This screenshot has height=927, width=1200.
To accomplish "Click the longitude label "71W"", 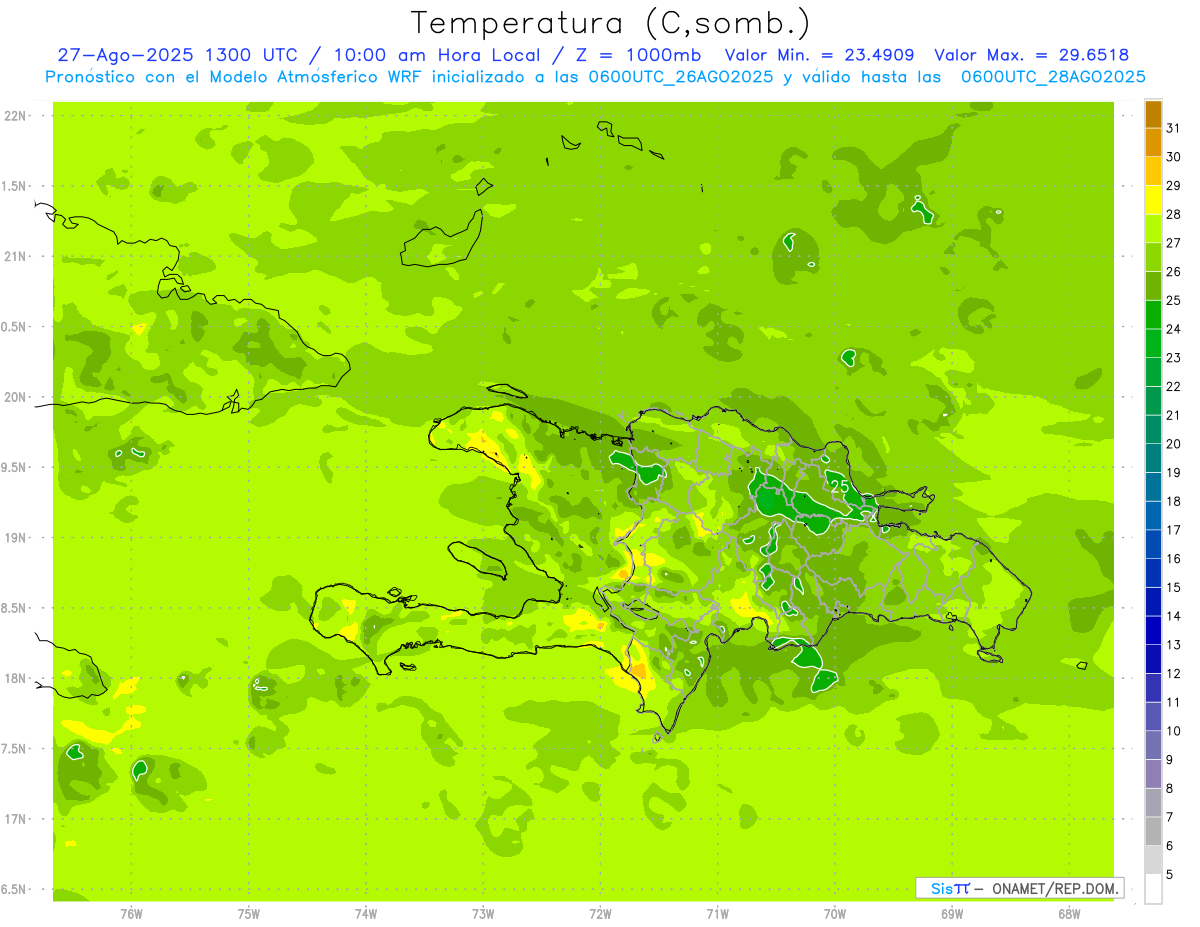I will point(717,914).
